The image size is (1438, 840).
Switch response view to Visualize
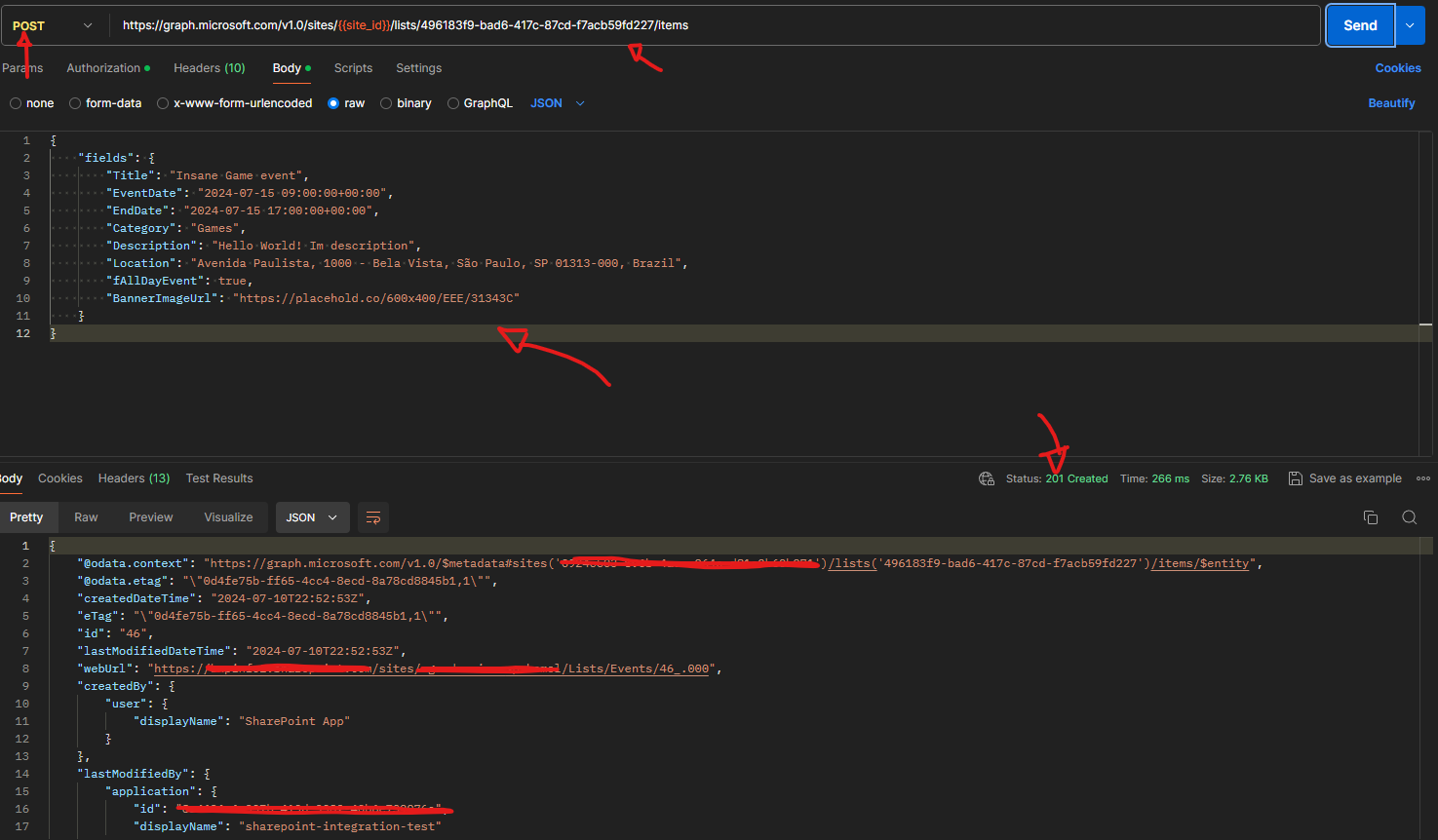coord(228,517)
